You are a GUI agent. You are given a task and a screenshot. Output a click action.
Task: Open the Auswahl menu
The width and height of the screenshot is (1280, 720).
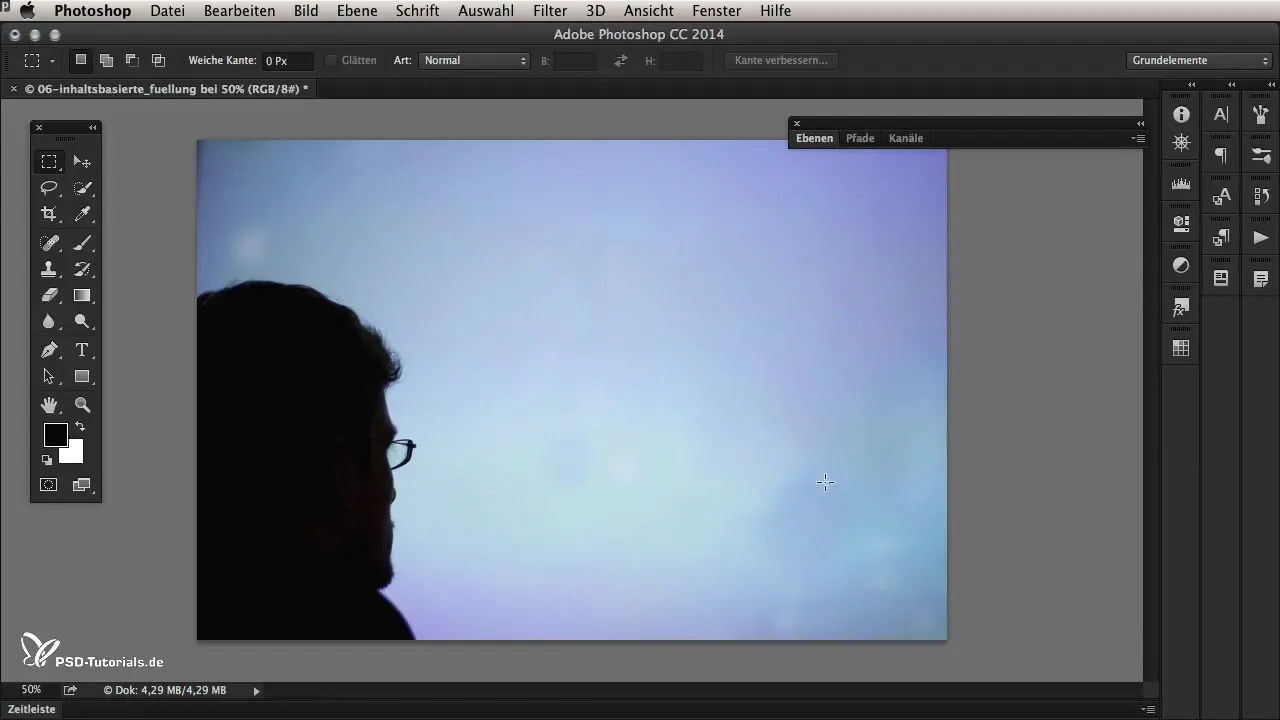point(486,11)
